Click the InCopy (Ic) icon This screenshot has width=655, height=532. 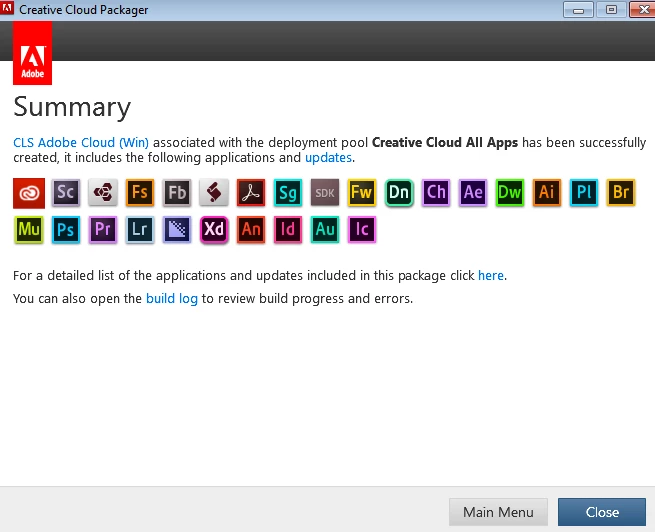362,229
